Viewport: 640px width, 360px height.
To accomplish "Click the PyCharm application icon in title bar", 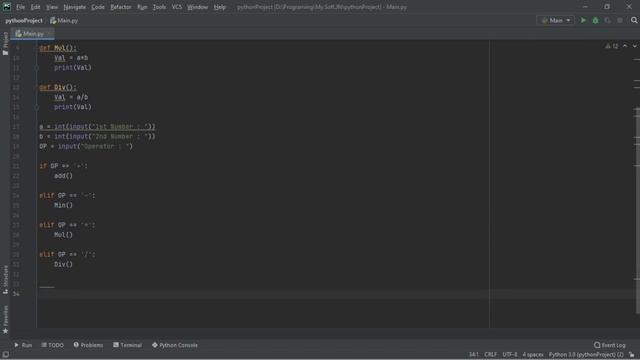I will 7,7.
